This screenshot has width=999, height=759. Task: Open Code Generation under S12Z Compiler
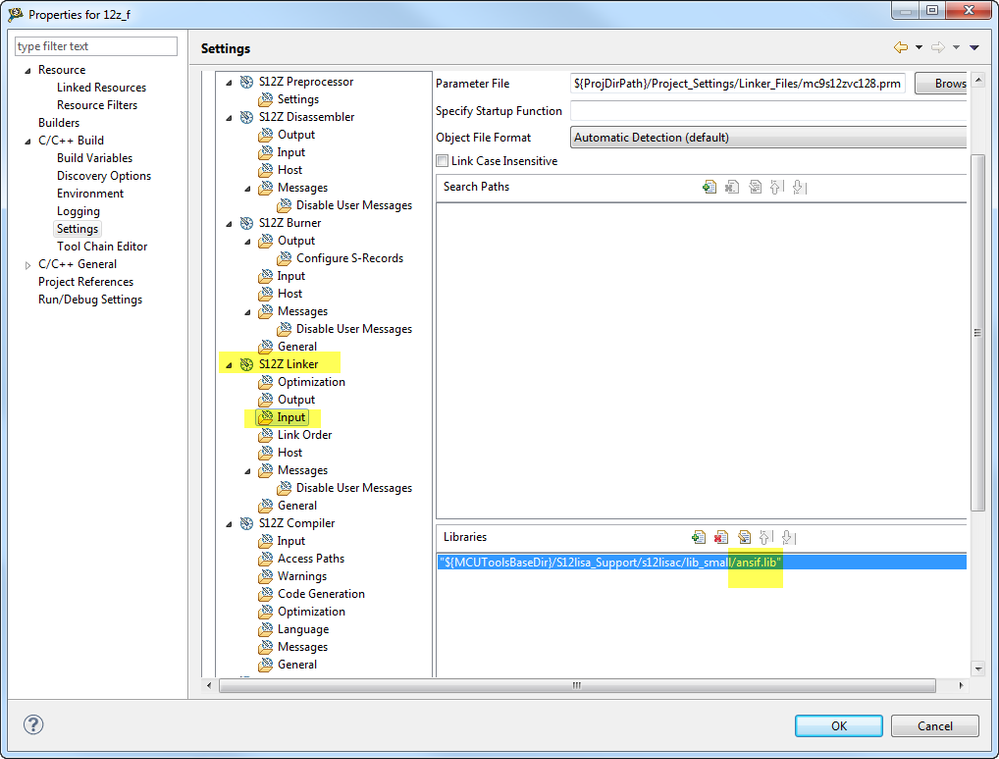[x=321, y=593]
